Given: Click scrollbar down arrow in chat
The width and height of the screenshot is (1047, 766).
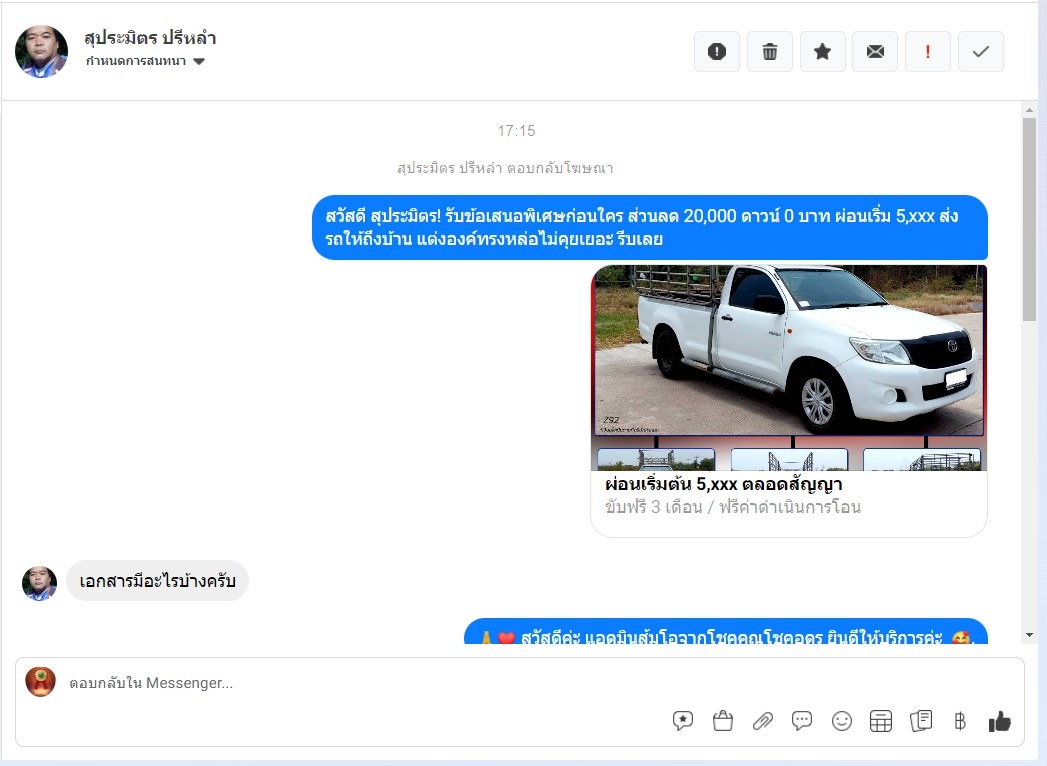Looking at the screenshot, I should 1029,635.
